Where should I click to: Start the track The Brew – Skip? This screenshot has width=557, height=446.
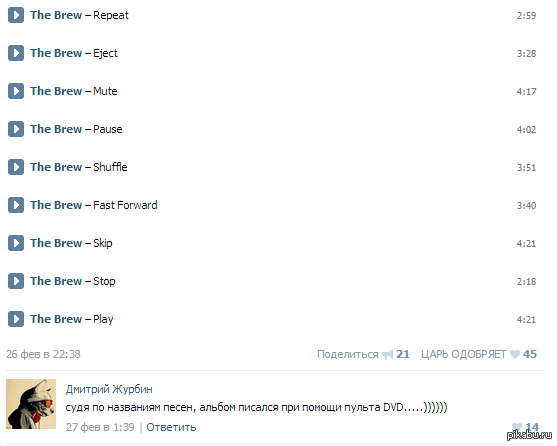[x=16, y=243]
